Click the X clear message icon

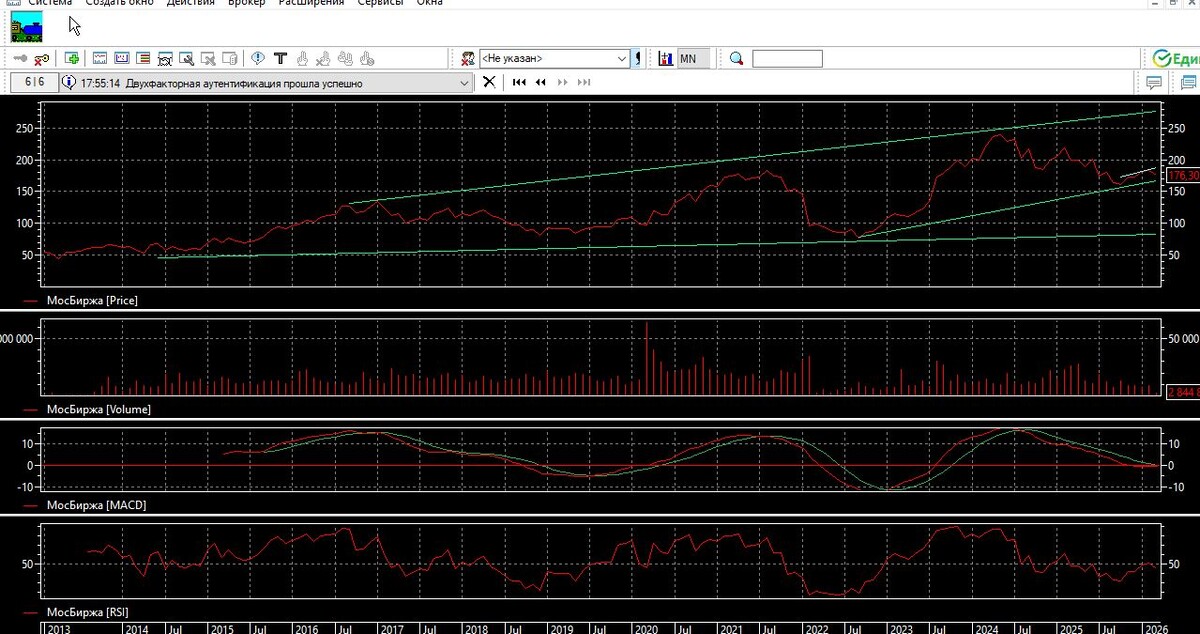pos(489,82)
